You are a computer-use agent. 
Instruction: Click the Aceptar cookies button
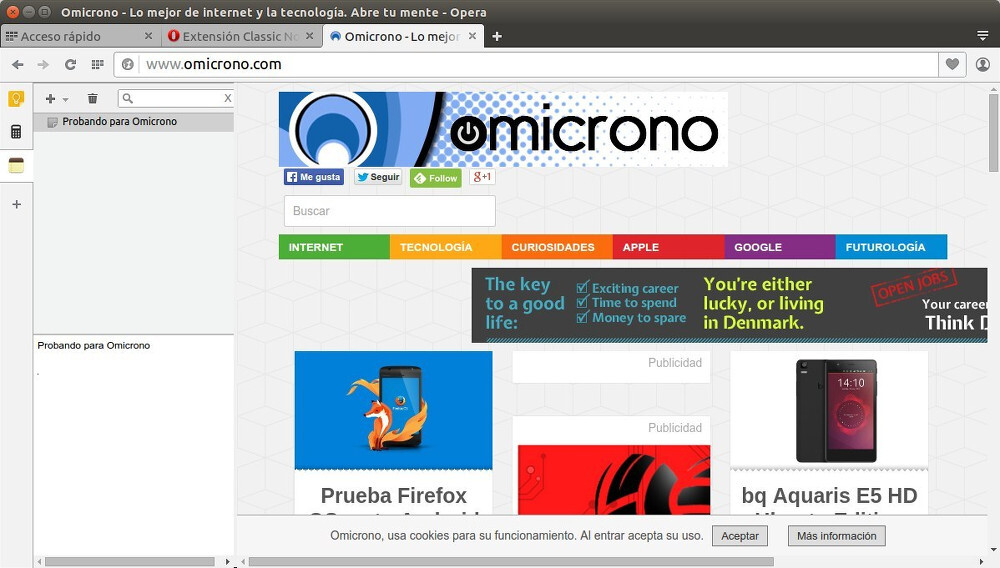[x=740, y=536]
